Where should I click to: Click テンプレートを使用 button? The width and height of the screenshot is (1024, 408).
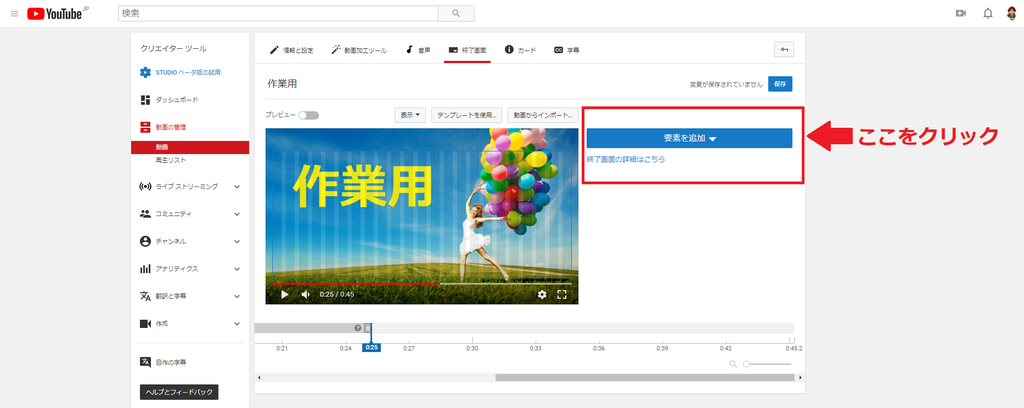(x=467, y=115)
